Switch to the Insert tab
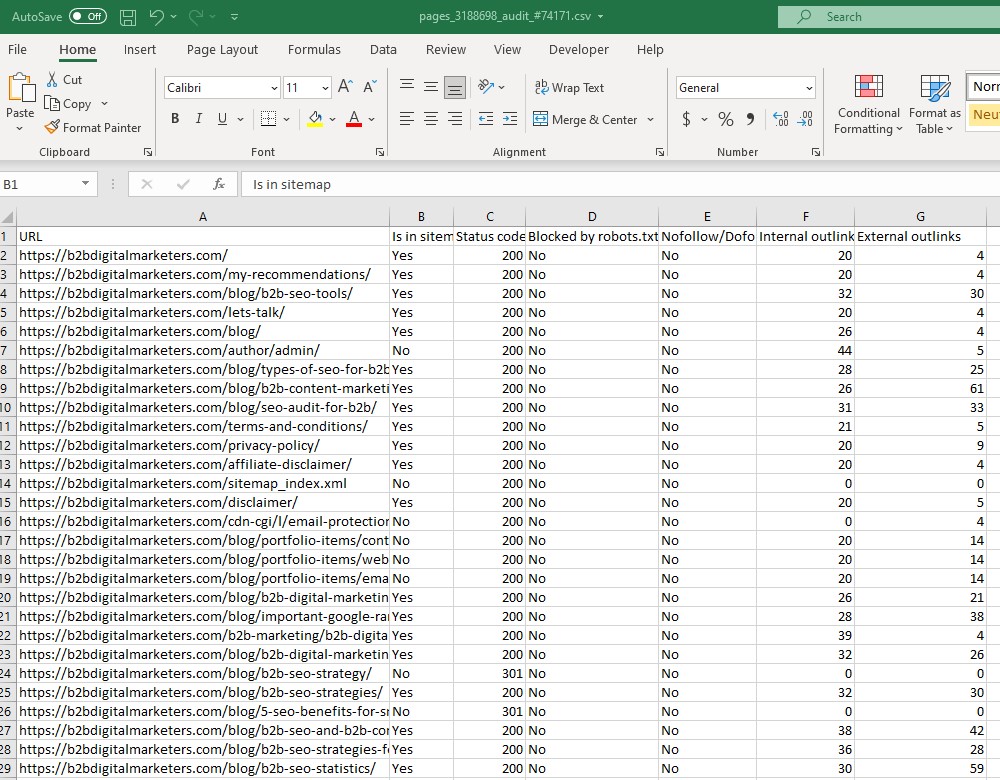1000x780 pixels. click(140, 49)
